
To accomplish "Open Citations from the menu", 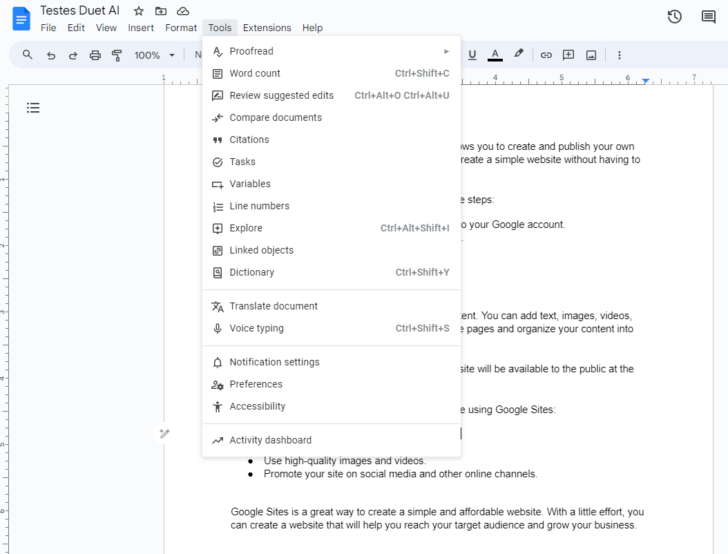I will 332,140.
